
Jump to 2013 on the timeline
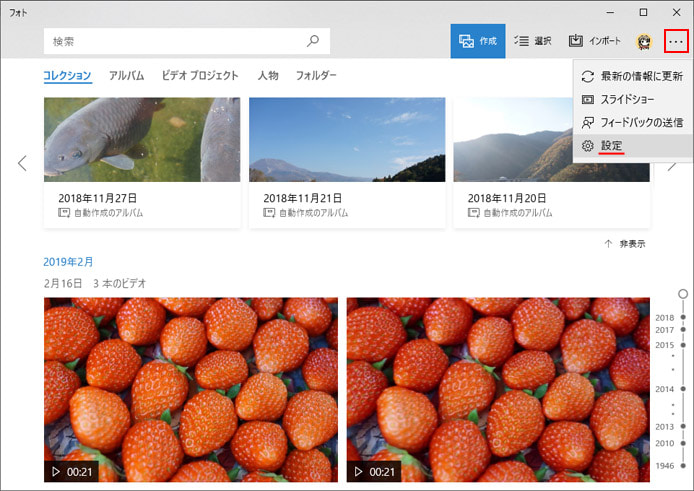coord(670,426)
